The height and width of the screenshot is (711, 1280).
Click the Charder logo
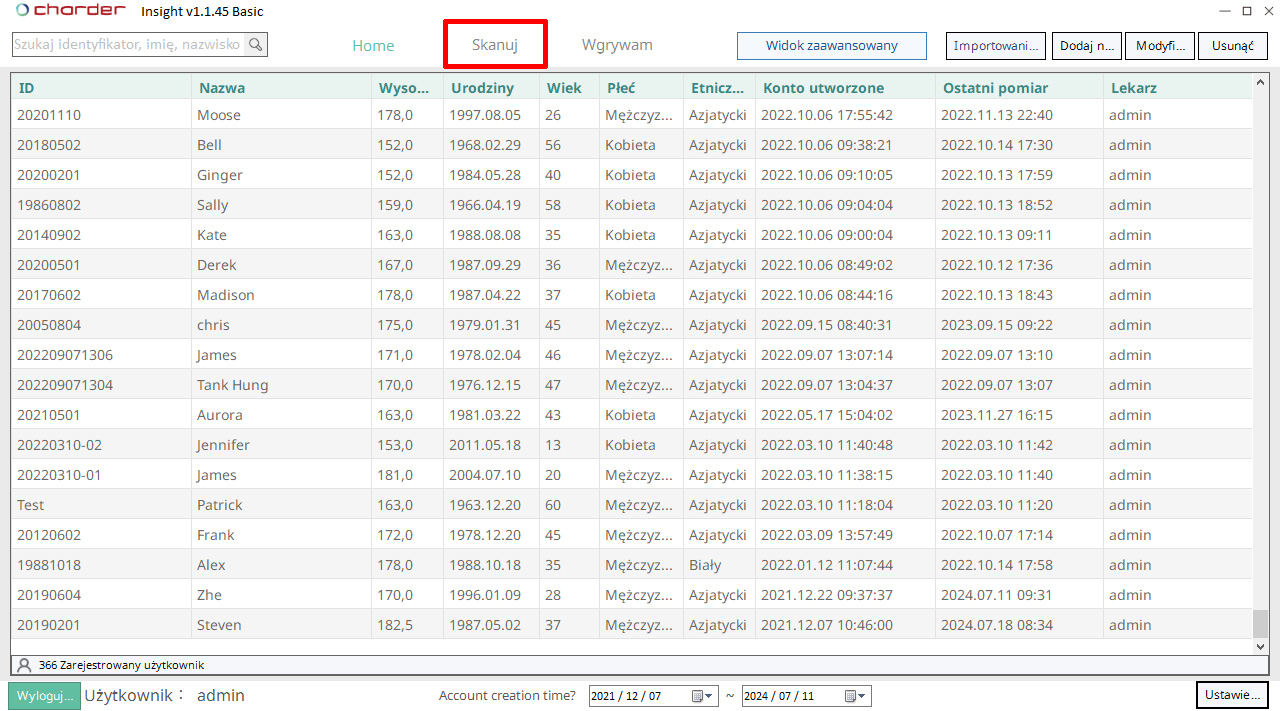pos(70,11)
